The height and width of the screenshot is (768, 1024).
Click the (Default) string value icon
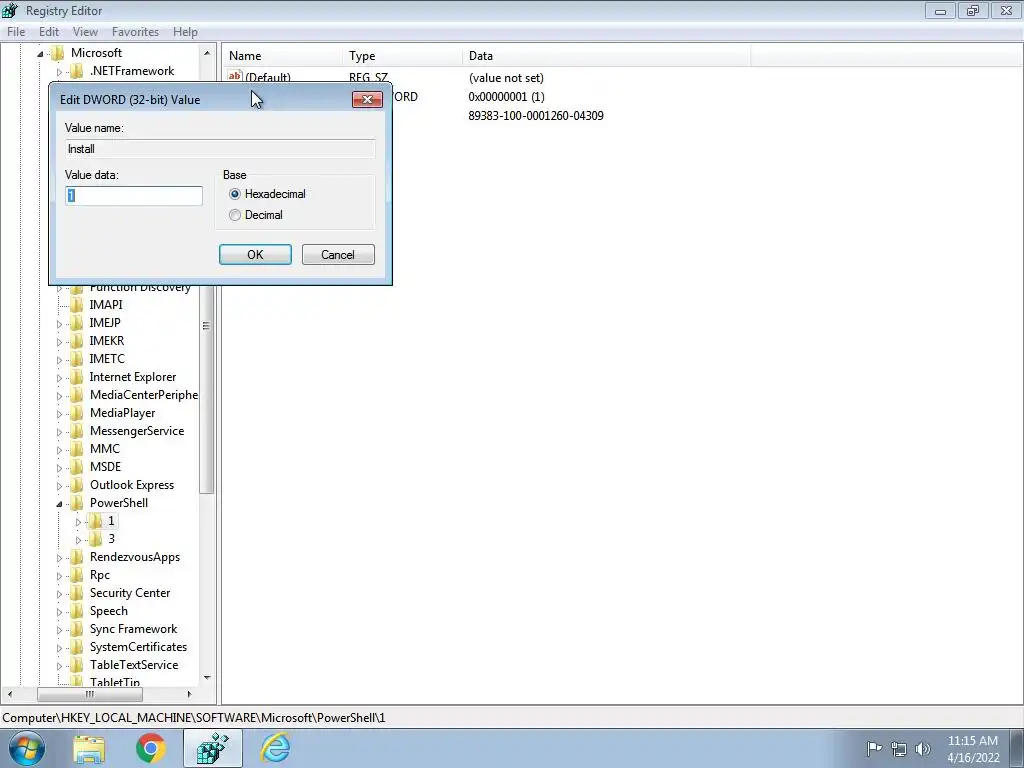pos(235,76)
